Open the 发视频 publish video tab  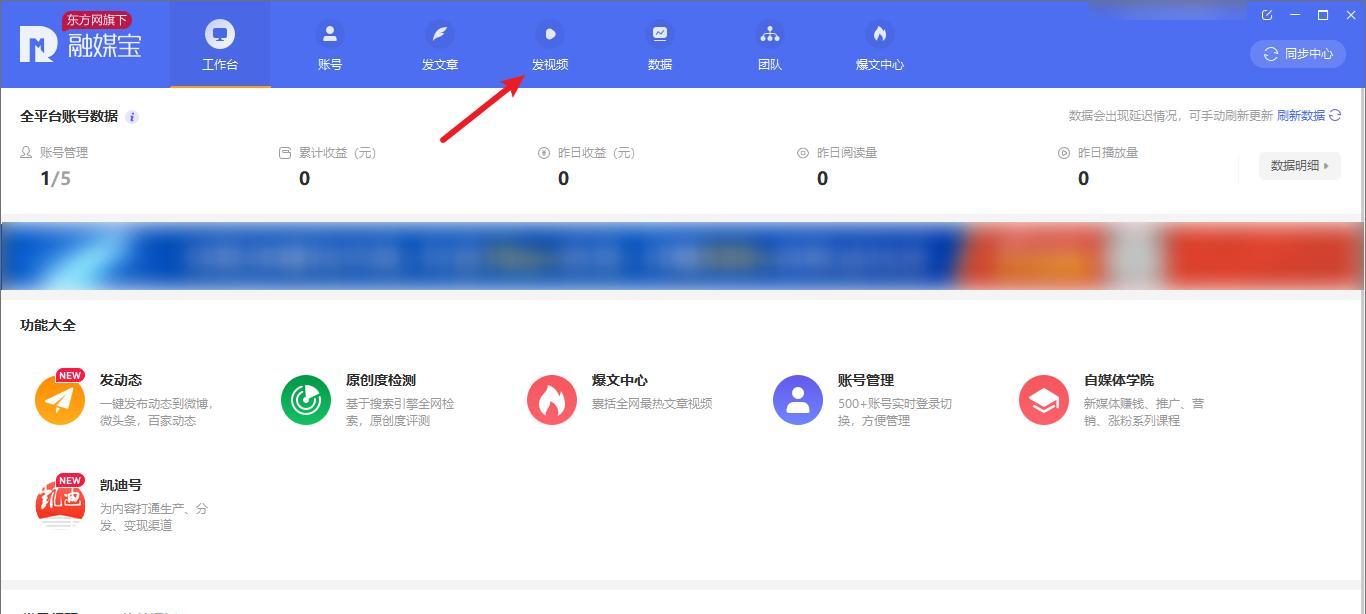click(550, 46)
